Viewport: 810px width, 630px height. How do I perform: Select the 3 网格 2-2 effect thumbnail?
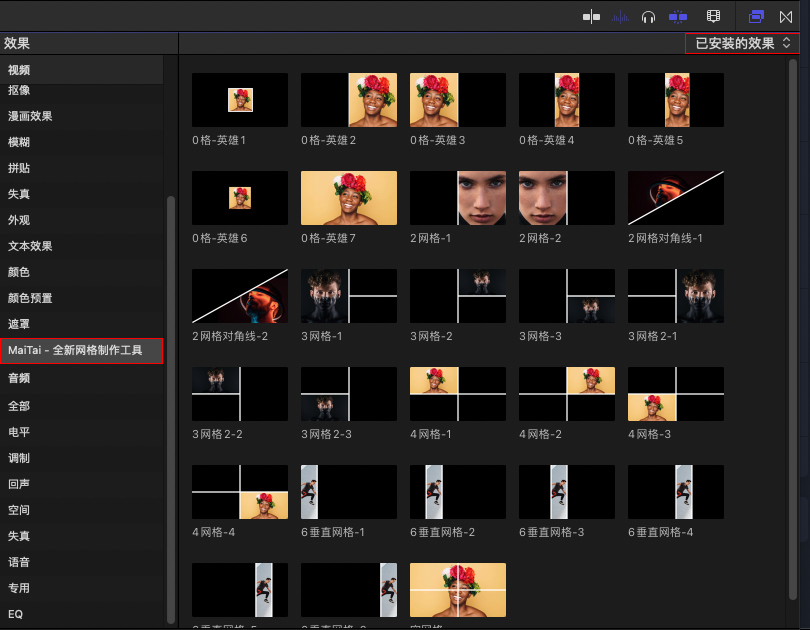pos(240,394)
